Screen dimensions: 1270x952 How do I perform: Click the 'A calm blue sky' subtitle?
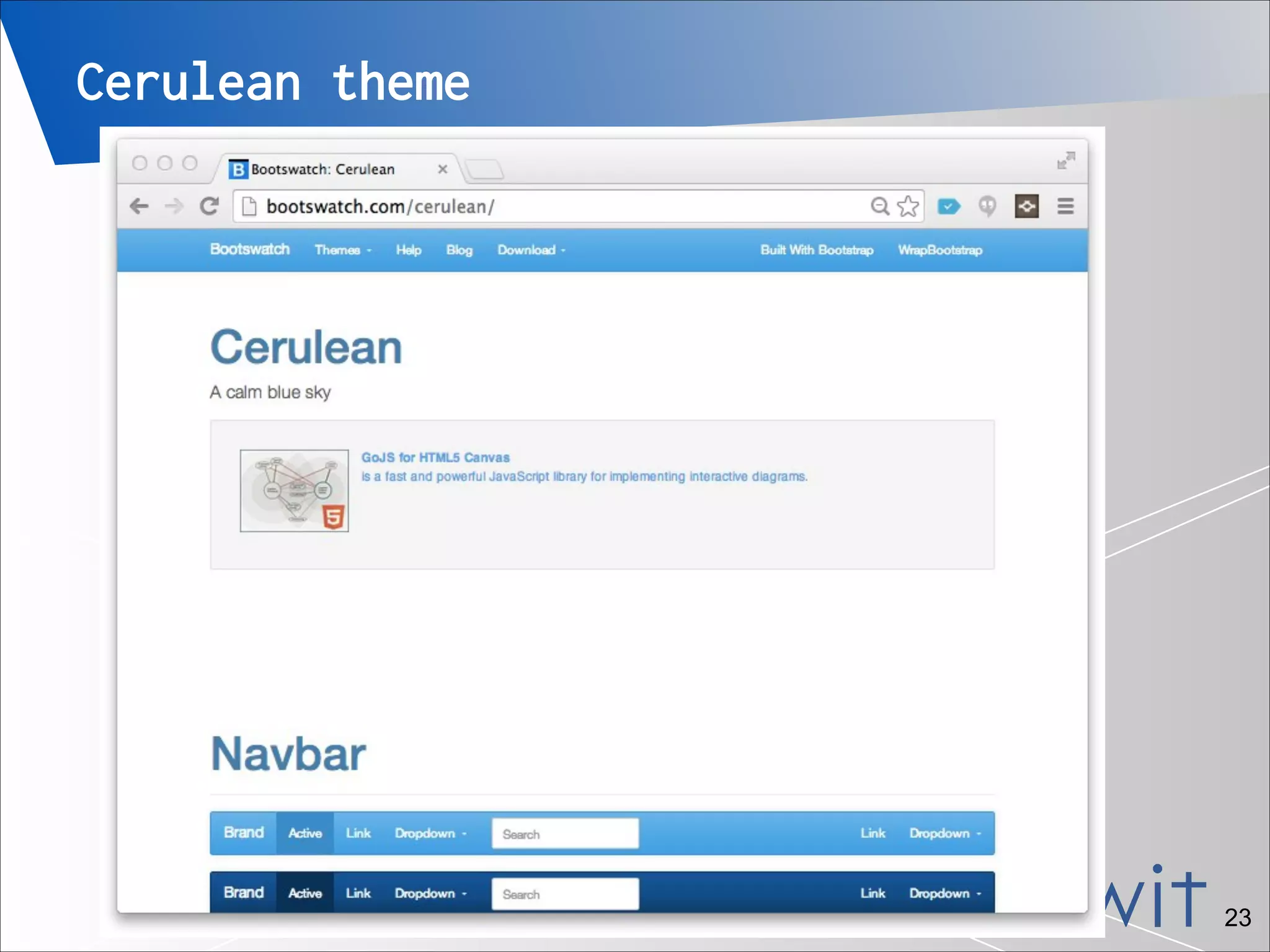pos(270,392)
